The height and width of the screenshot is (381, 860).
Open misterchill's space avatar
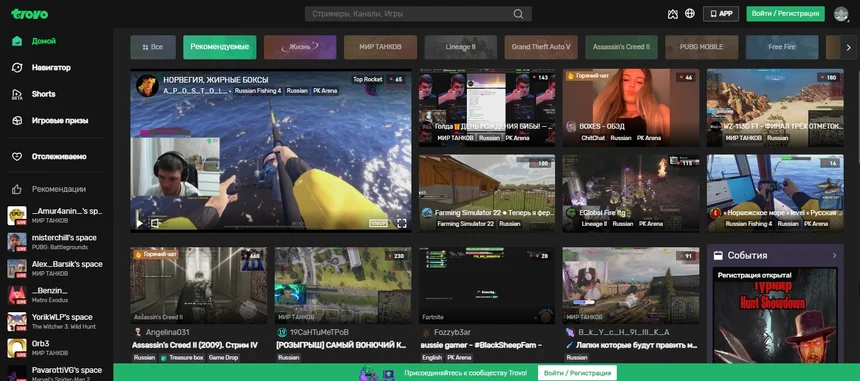(17, 242)
